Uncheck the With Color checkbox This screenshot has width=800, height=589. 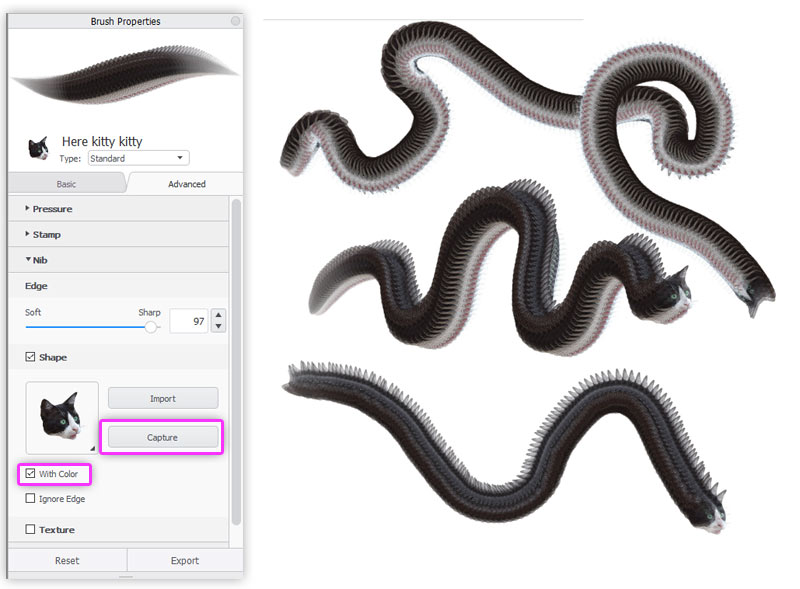click(30, 474)
